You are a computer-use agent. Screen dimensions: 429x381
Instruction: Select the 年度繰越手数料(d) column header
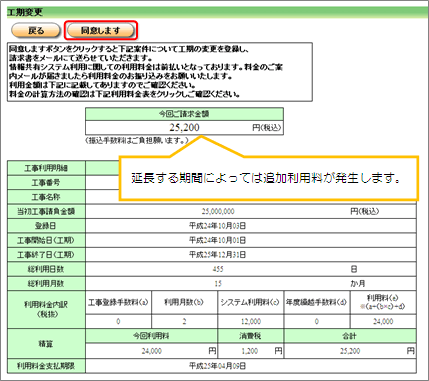coord(317,302)
